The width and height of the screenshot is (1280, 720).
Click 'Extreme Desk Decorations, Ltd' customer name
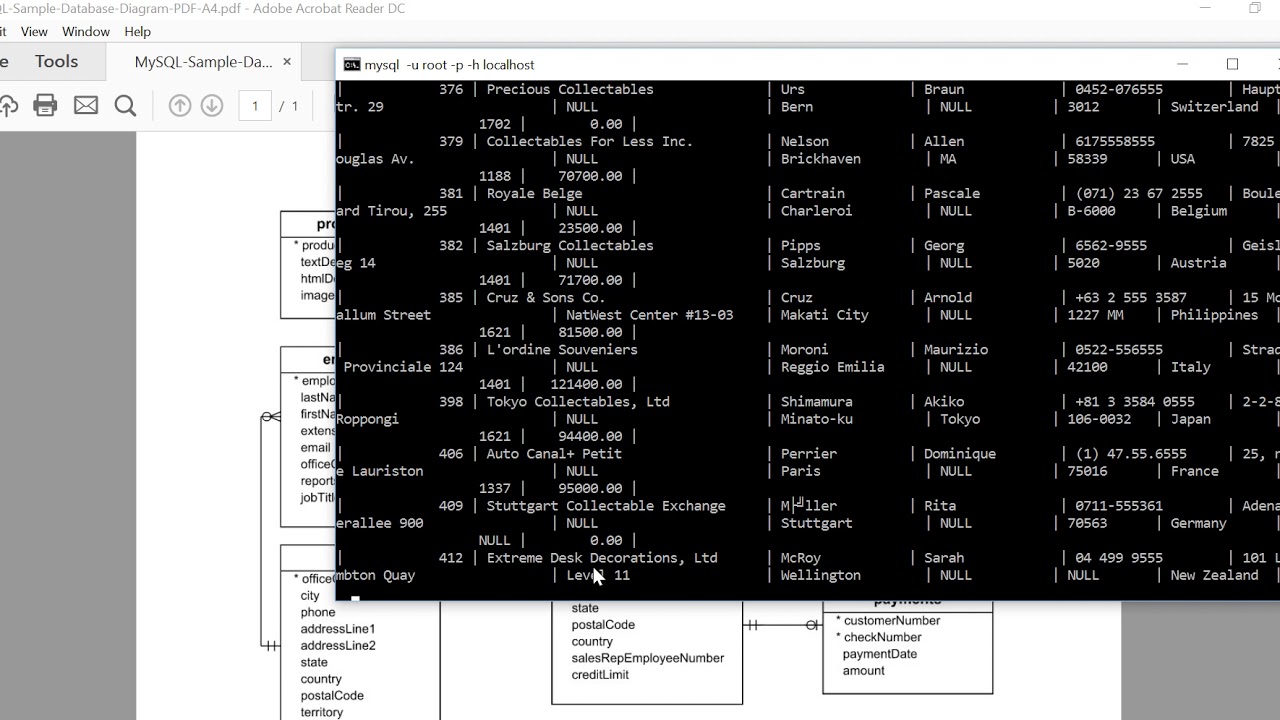(602, 558)
